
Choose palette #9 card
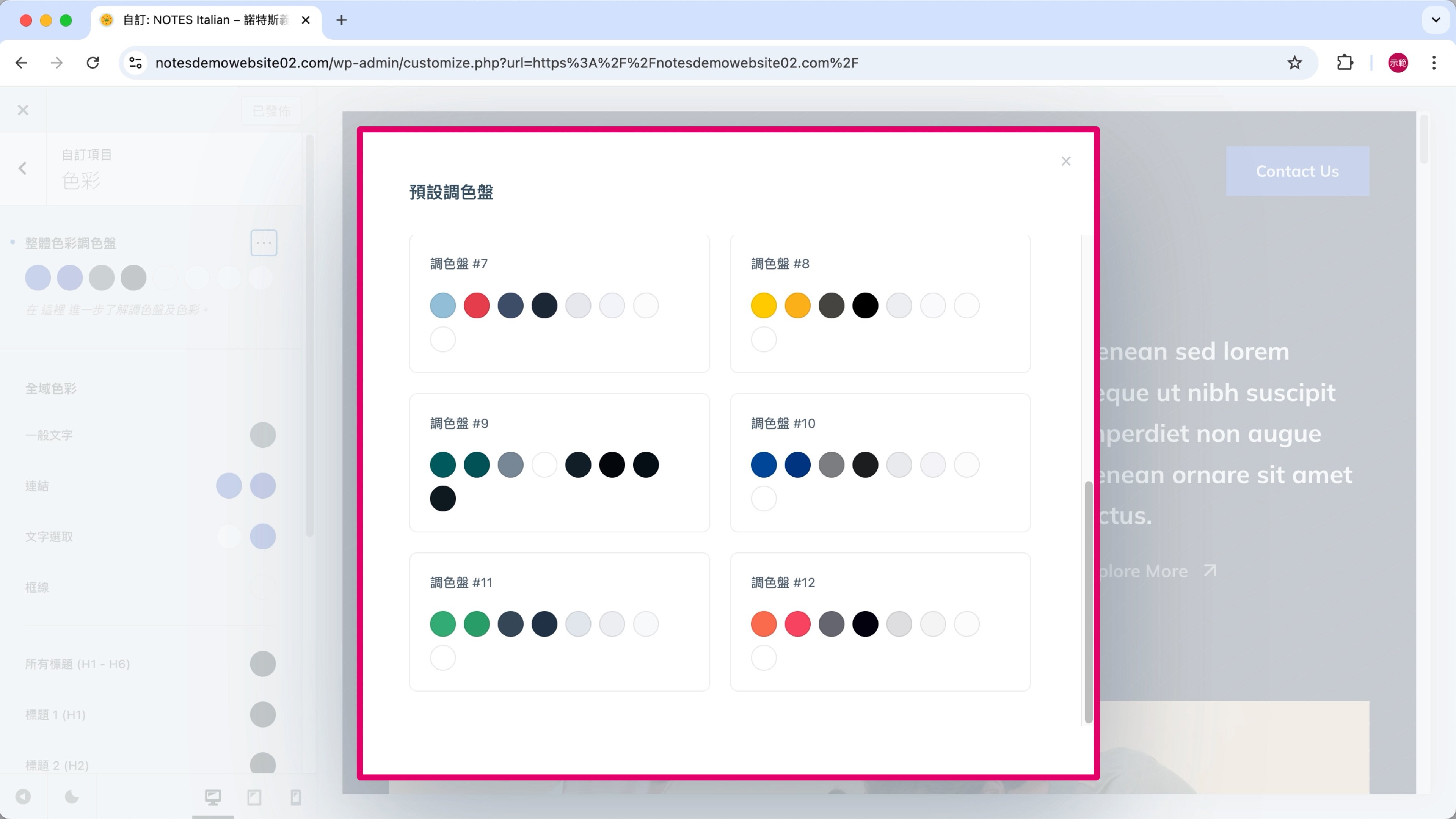tap(559, 462)
